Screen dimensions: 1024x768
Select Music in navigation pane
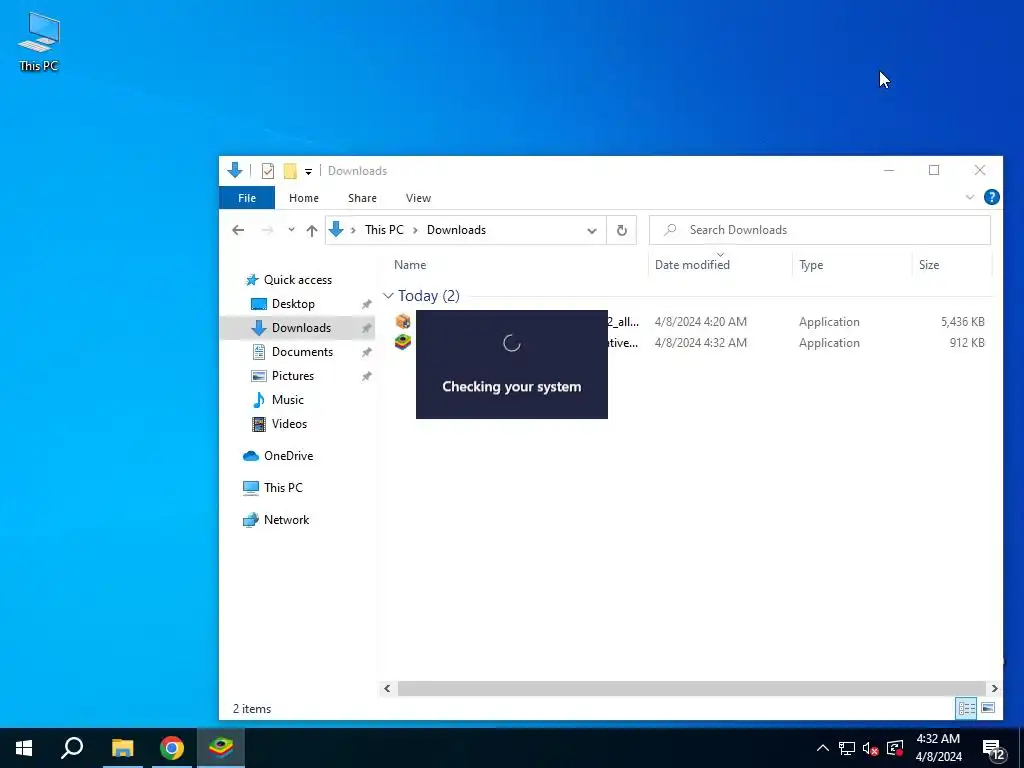pos(287,400)
